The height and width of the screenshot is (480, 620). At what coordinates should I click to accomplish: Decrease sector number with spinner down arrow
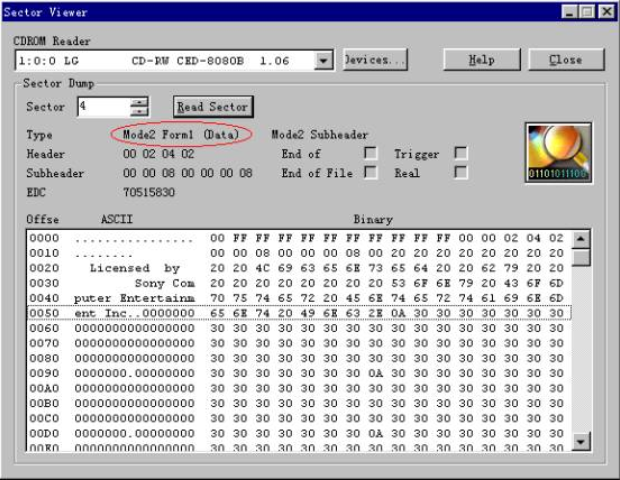(139, 112)
